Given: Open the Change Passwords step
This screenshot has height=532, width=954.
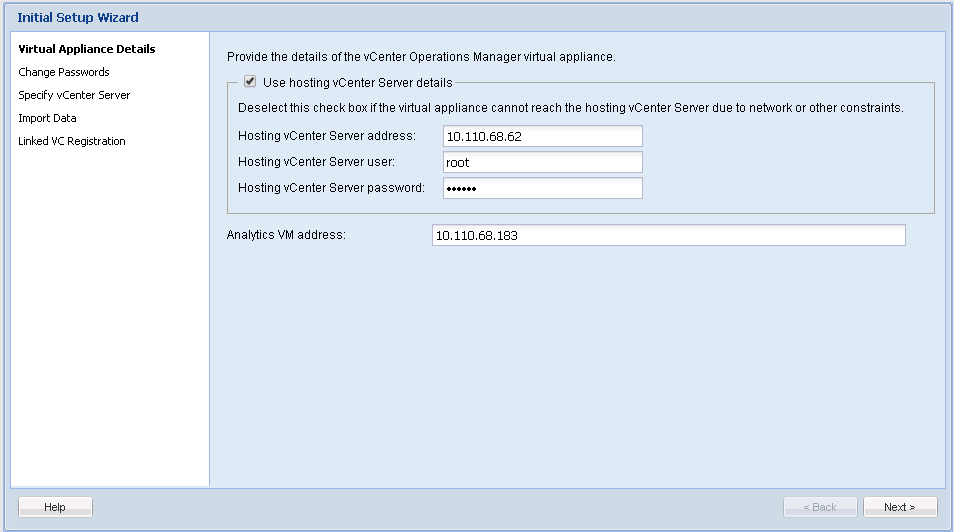Looking at the screenshot, I should pos(64,72).
